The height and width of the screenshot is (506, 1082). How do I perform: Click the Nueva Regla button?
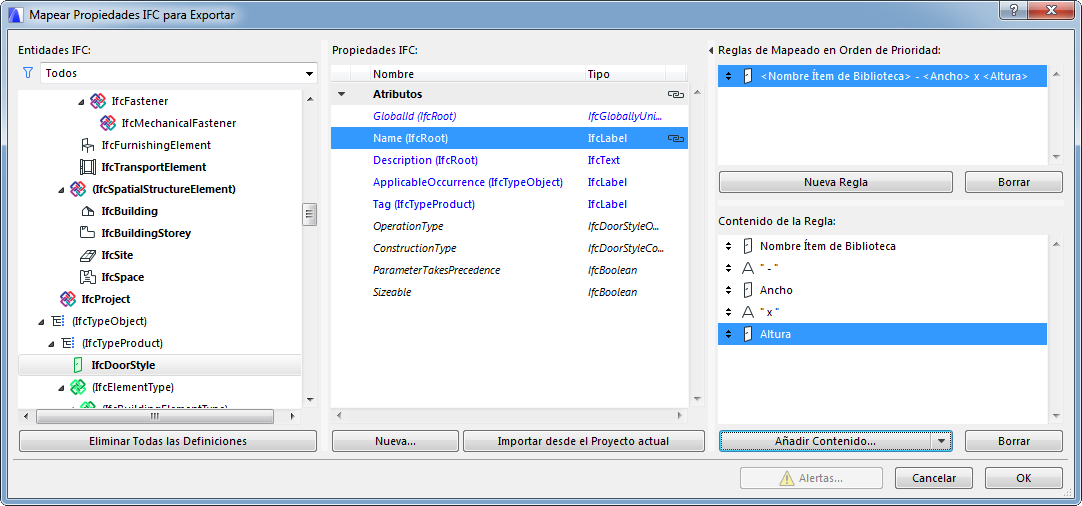[836, 182]
